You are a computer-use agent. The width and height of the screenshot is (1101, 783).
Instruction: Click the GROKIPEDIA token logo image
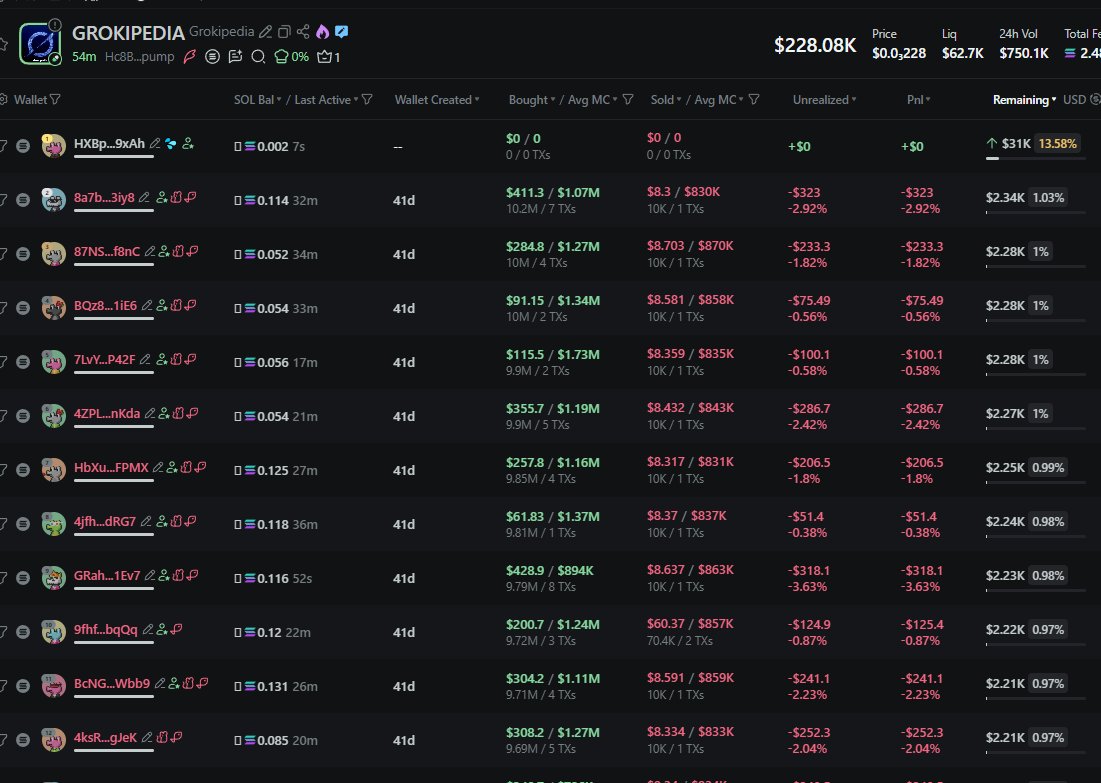coord(40,44)
